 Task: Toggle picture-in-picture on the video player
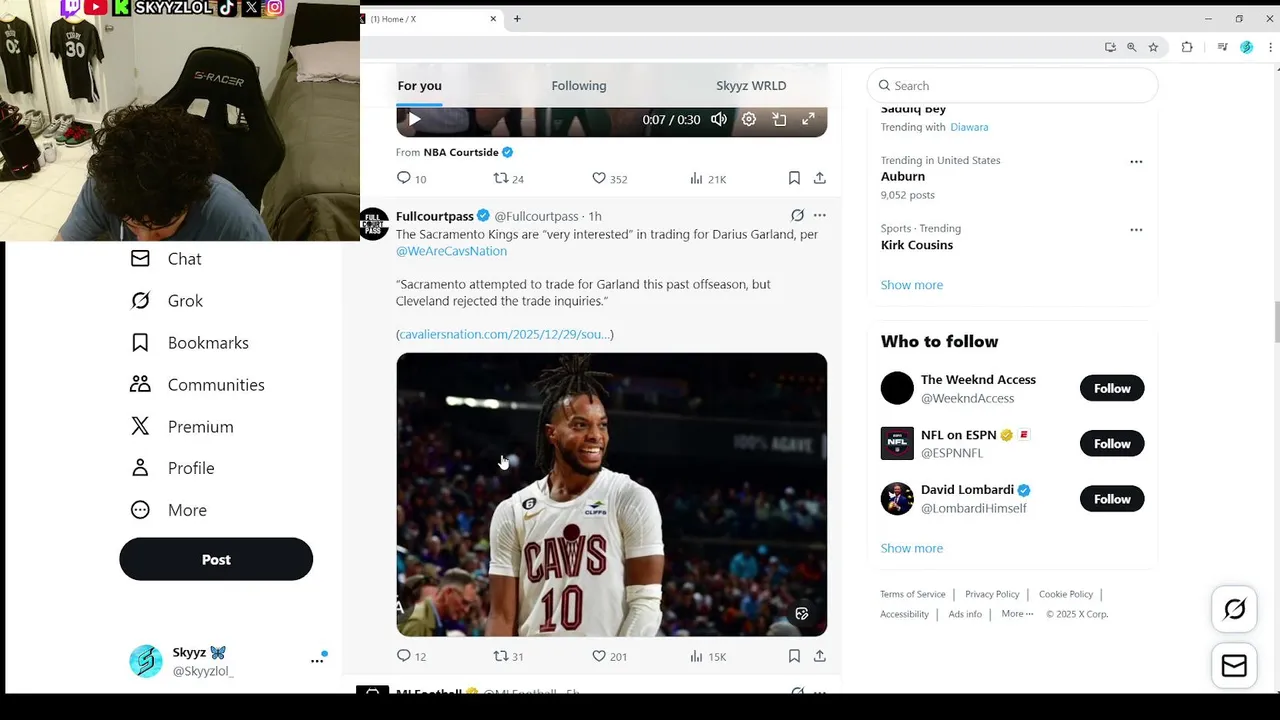(779, 120)
